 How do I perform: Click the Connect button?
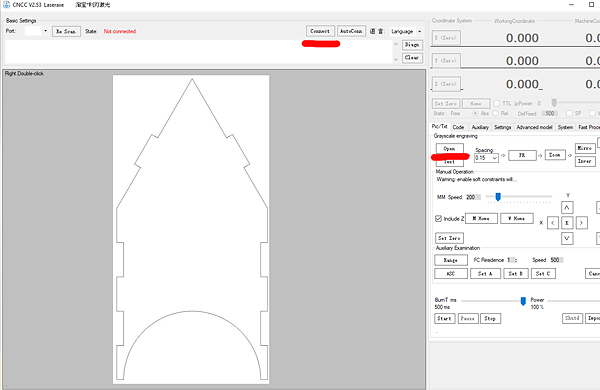click(x=320, y=31)
